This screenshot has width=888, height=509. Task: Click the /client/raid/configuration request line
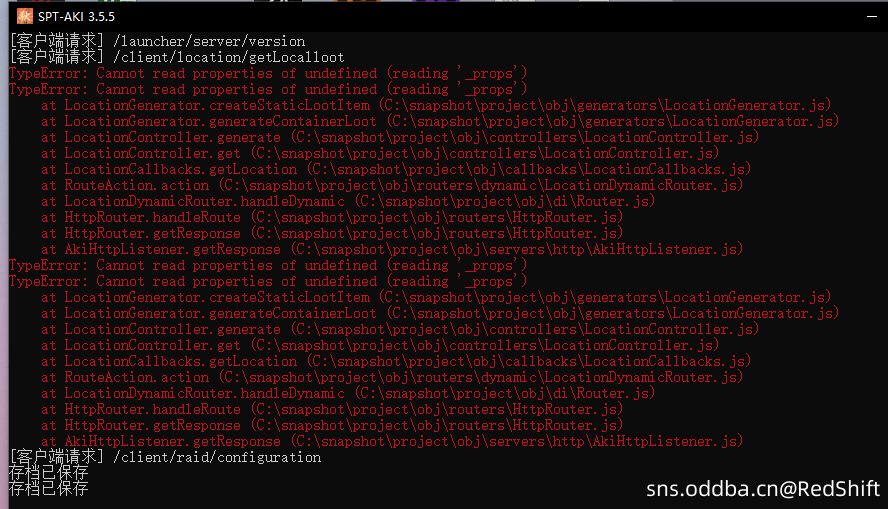165,457
